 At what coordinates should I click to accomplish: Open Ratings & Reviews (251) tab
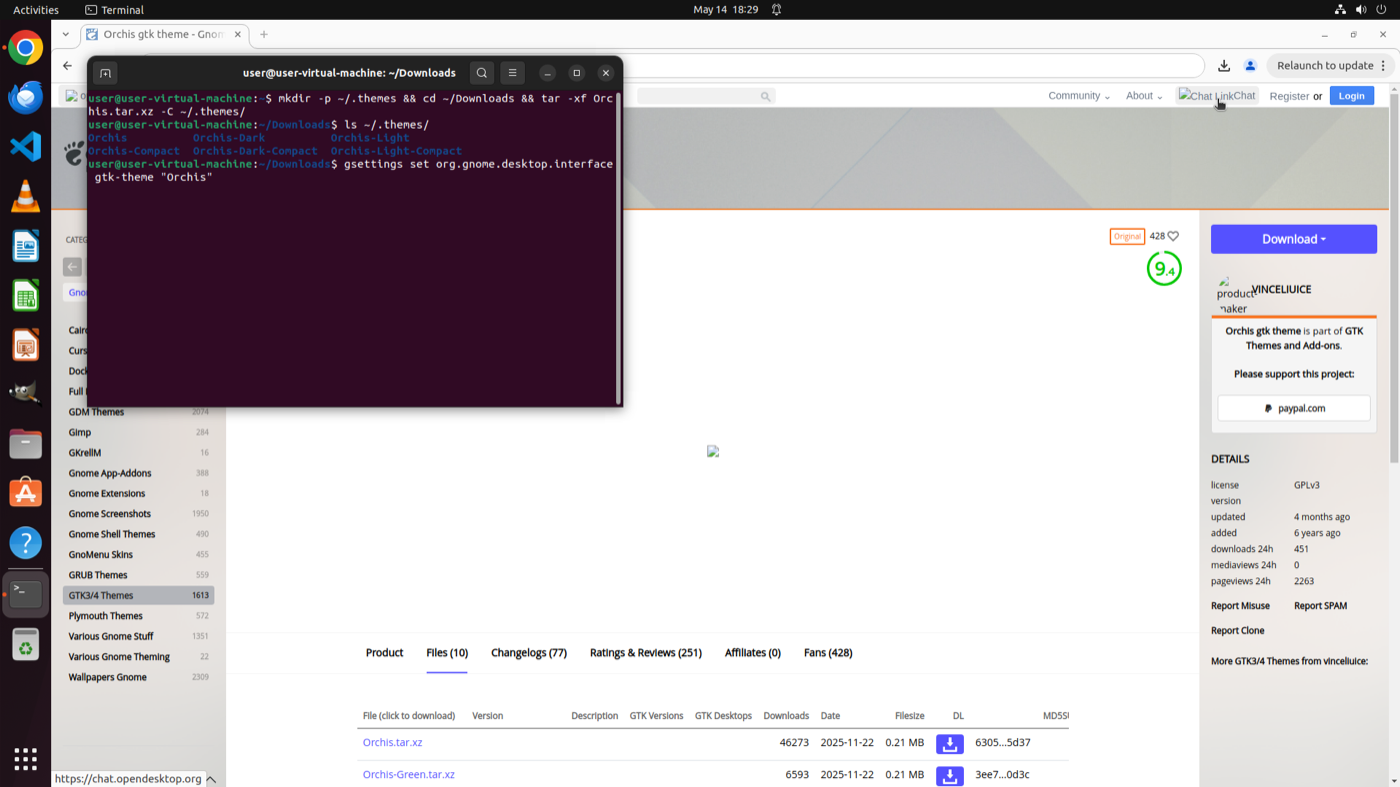[x=646, y=653]
